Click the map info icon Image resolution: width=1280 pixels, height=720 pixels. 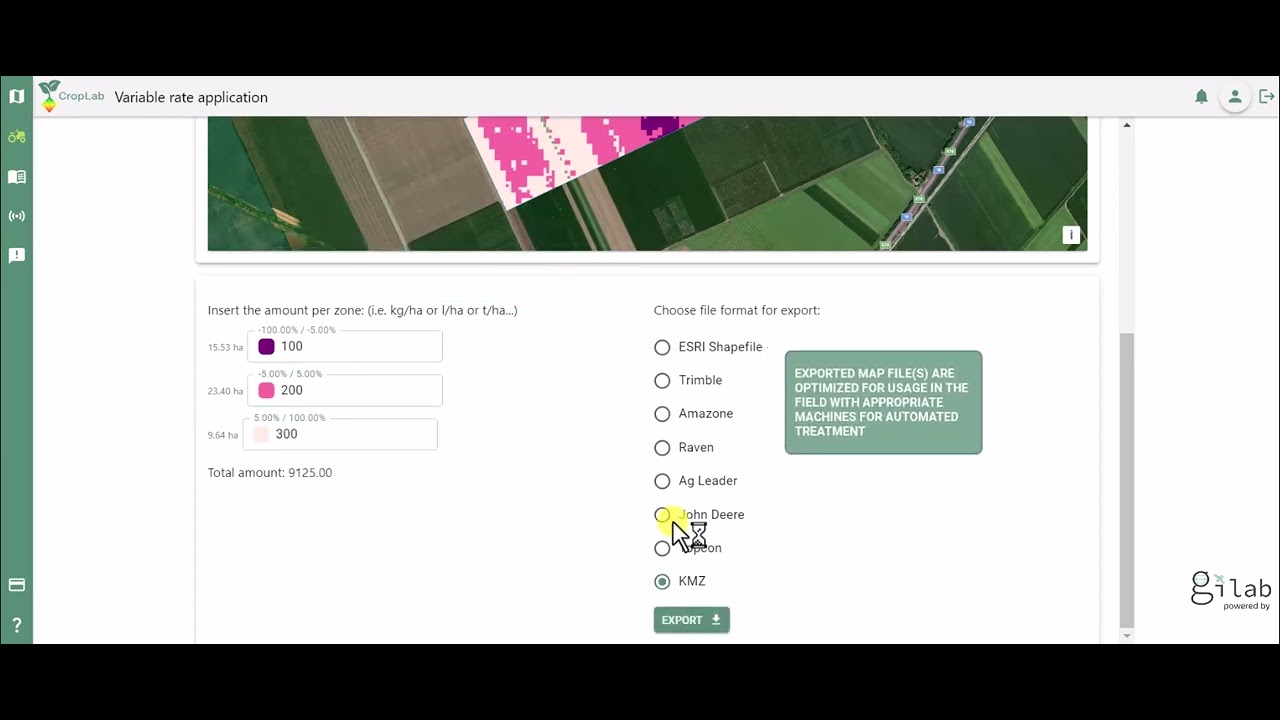click(1071, 235)
